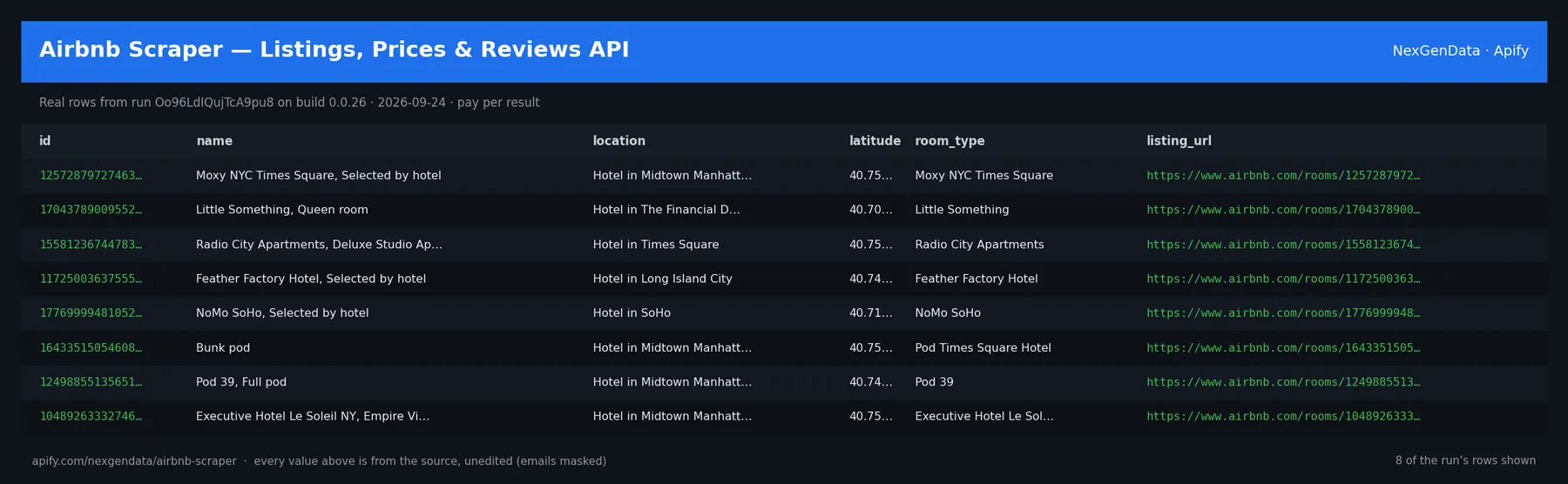Click name 'Radio City Apartments, Deluxe Studio Ap…'
The width and height of the screenshot is (1568, 484).
[x=319, y=245]
